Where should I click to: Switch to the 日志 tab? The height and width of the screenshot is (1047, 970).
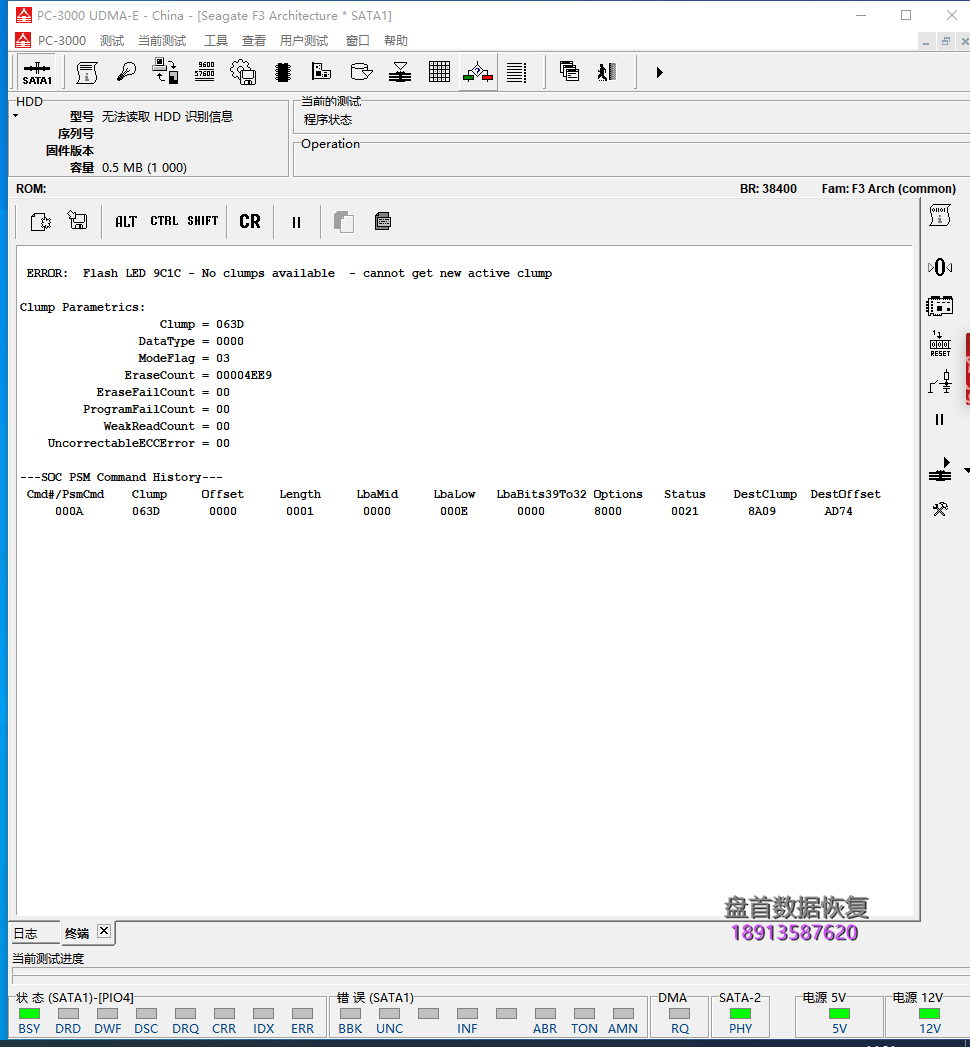26,933
